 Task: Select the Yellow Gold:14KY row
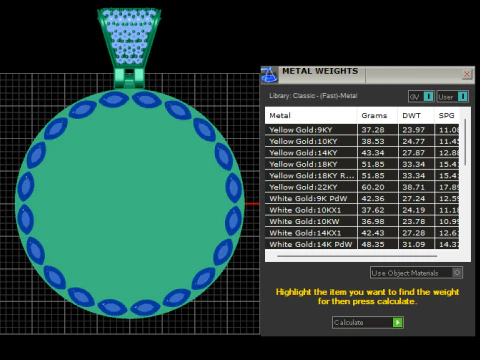tap(362, 153)
